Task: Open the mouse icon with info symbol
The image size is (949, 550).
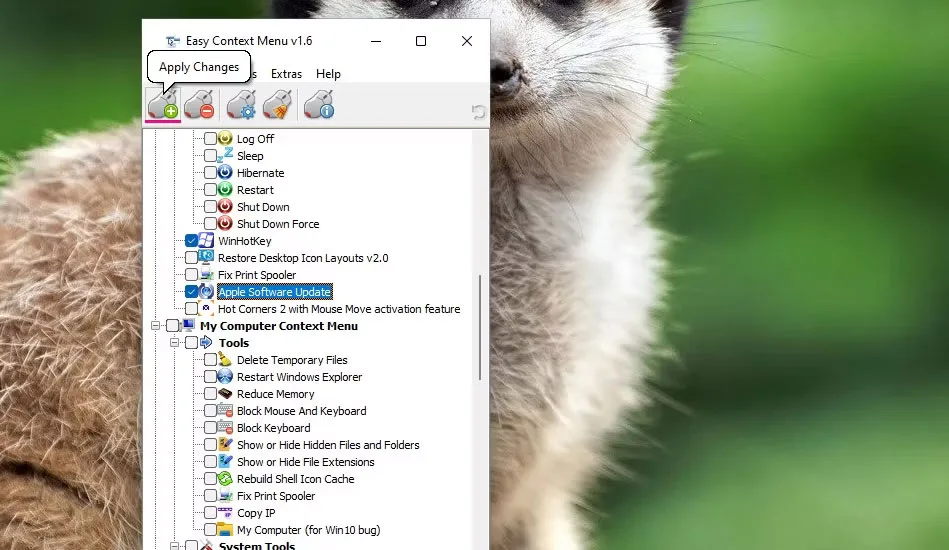Action: coord(319,105)
